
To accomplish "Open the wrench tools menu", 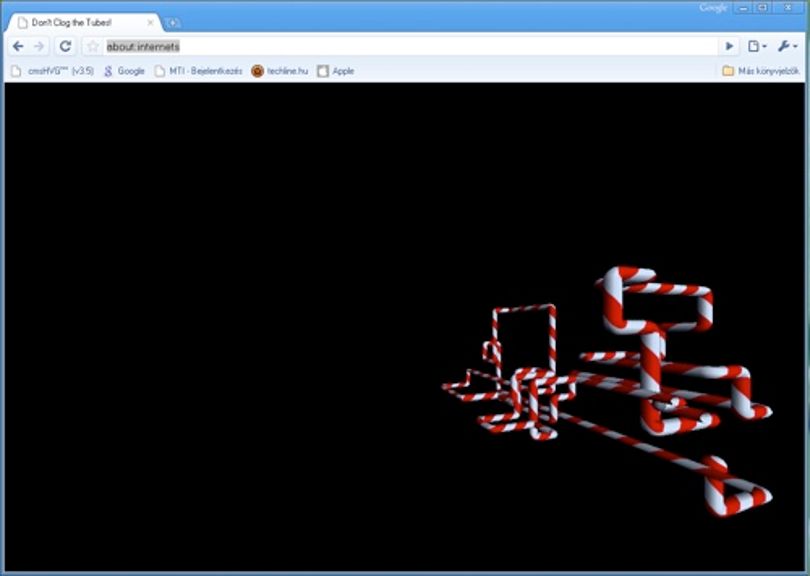I will pyautogui.click(x=787, y=46).
